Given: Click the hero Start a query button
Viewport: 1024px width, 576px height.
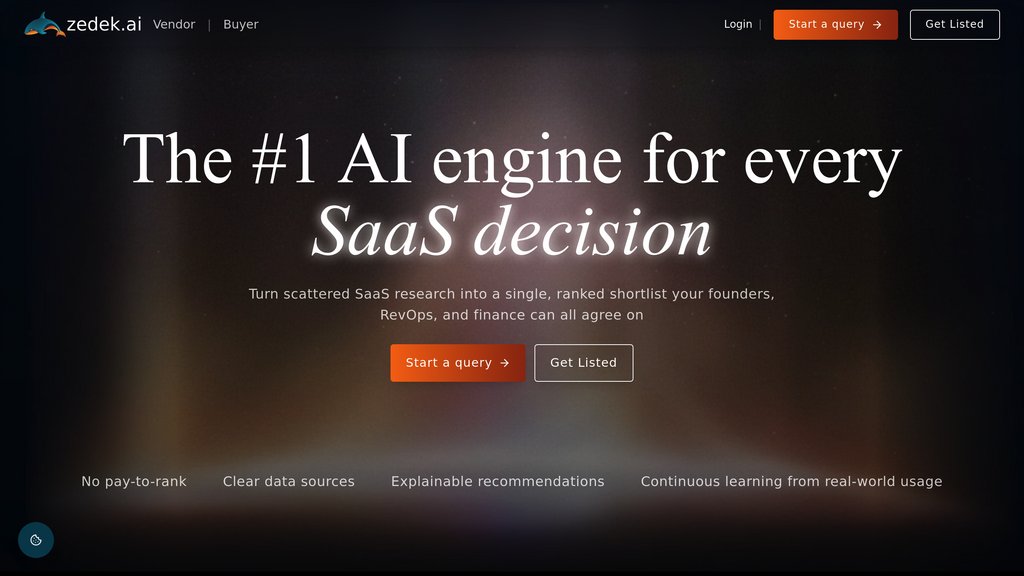Looking at the screenshot, I should [458, 363].
